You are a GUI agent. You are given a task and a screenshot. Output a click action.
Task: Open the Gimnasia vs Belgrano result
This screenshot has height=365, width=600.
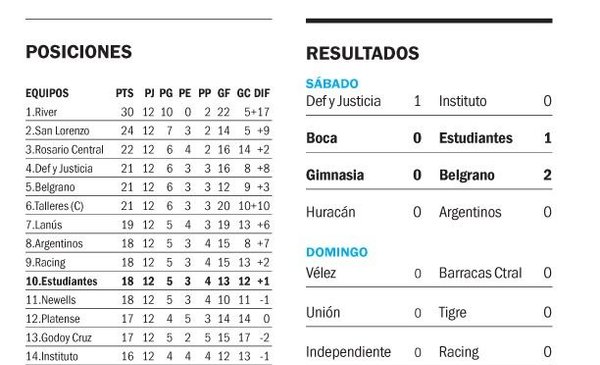pos(429,175)
